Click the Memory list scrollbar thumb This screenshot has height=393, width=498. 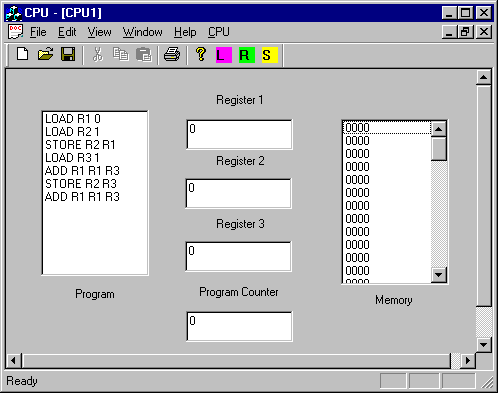tap(439, 149)
